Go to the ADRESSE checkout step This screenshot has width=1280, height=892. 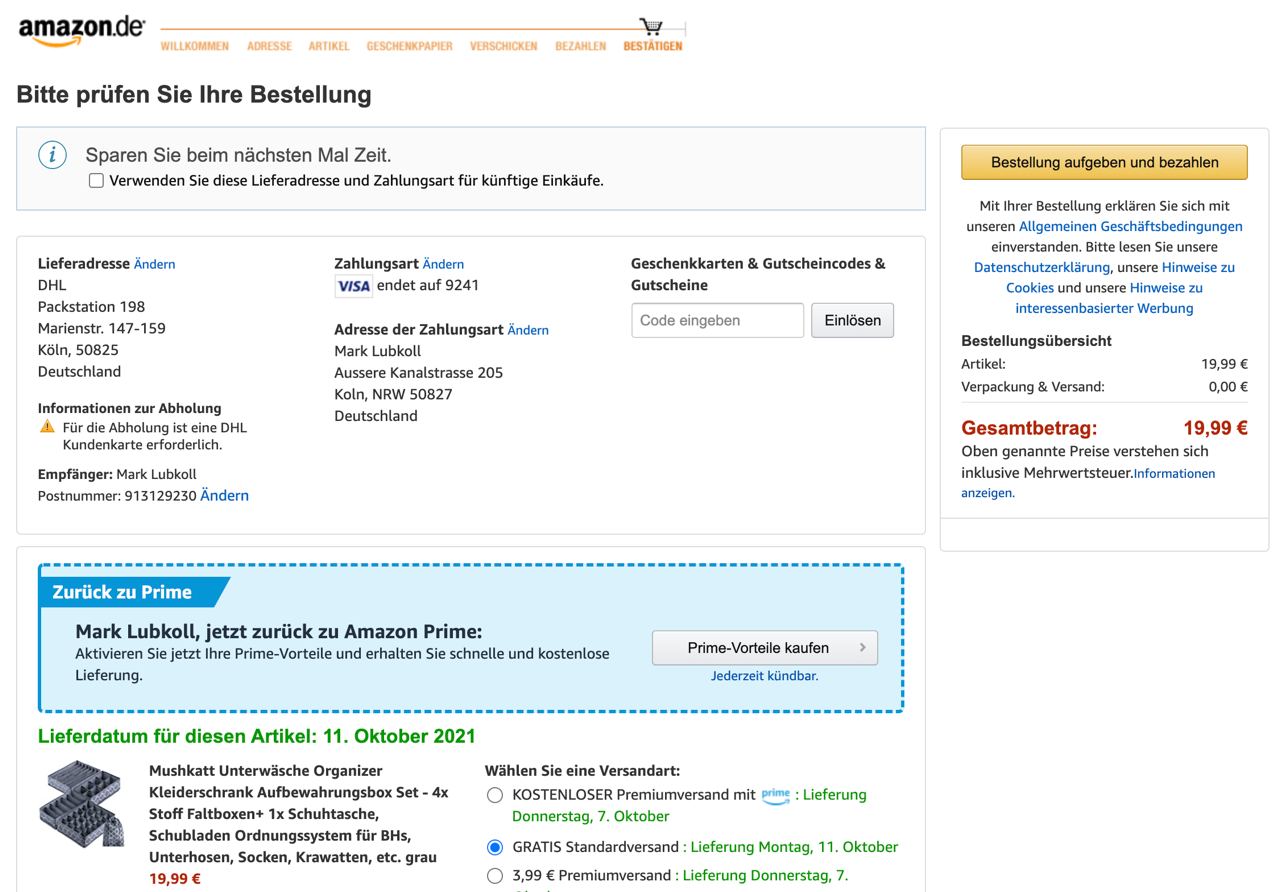click(x=269, y=46)
